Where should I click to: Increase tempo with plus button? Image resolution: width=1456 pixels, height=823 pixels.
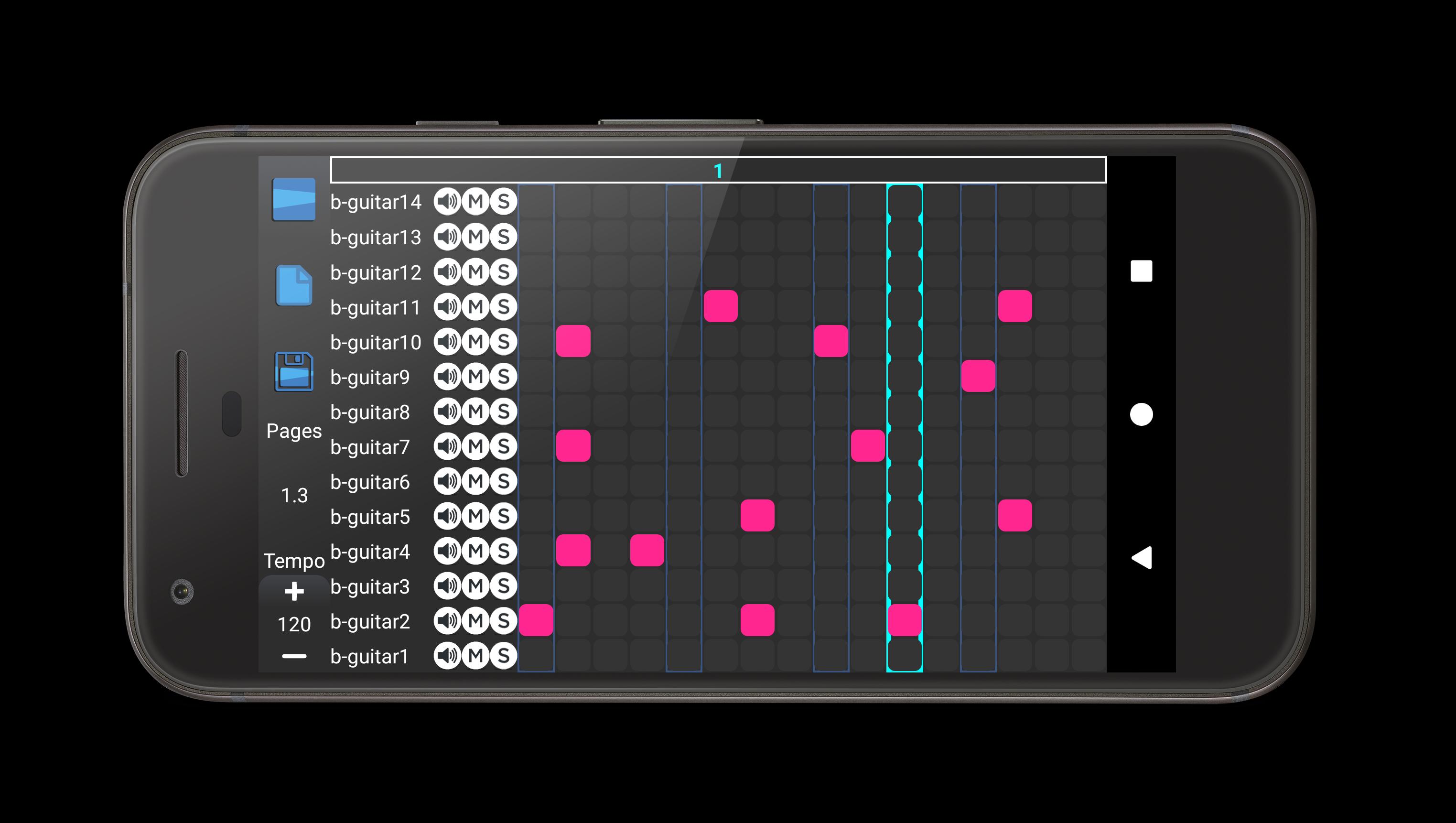pos(294,591)
